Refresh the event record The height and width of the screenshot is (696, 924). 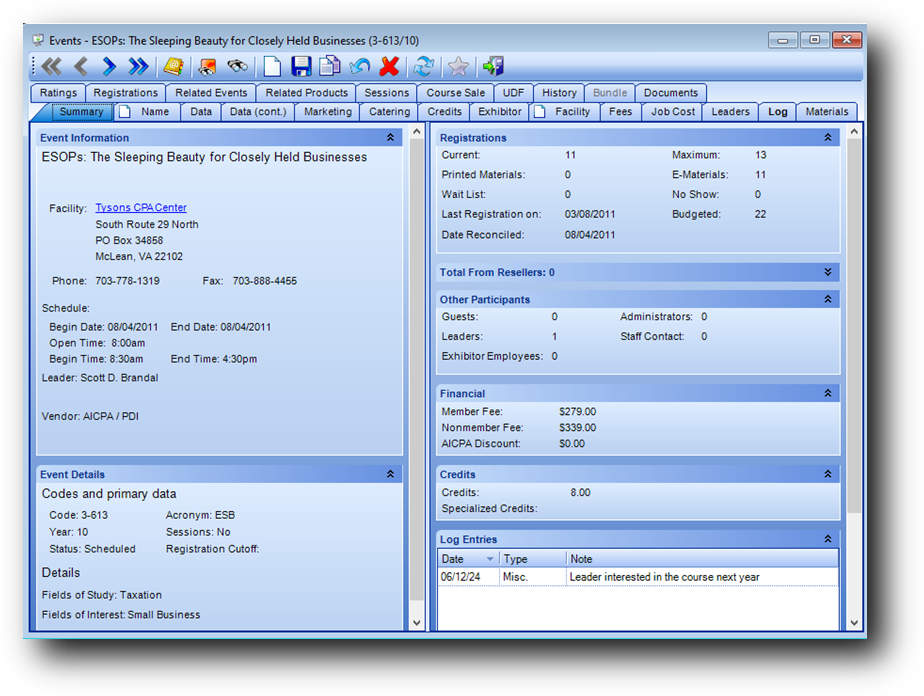click(x=424, y=67)
